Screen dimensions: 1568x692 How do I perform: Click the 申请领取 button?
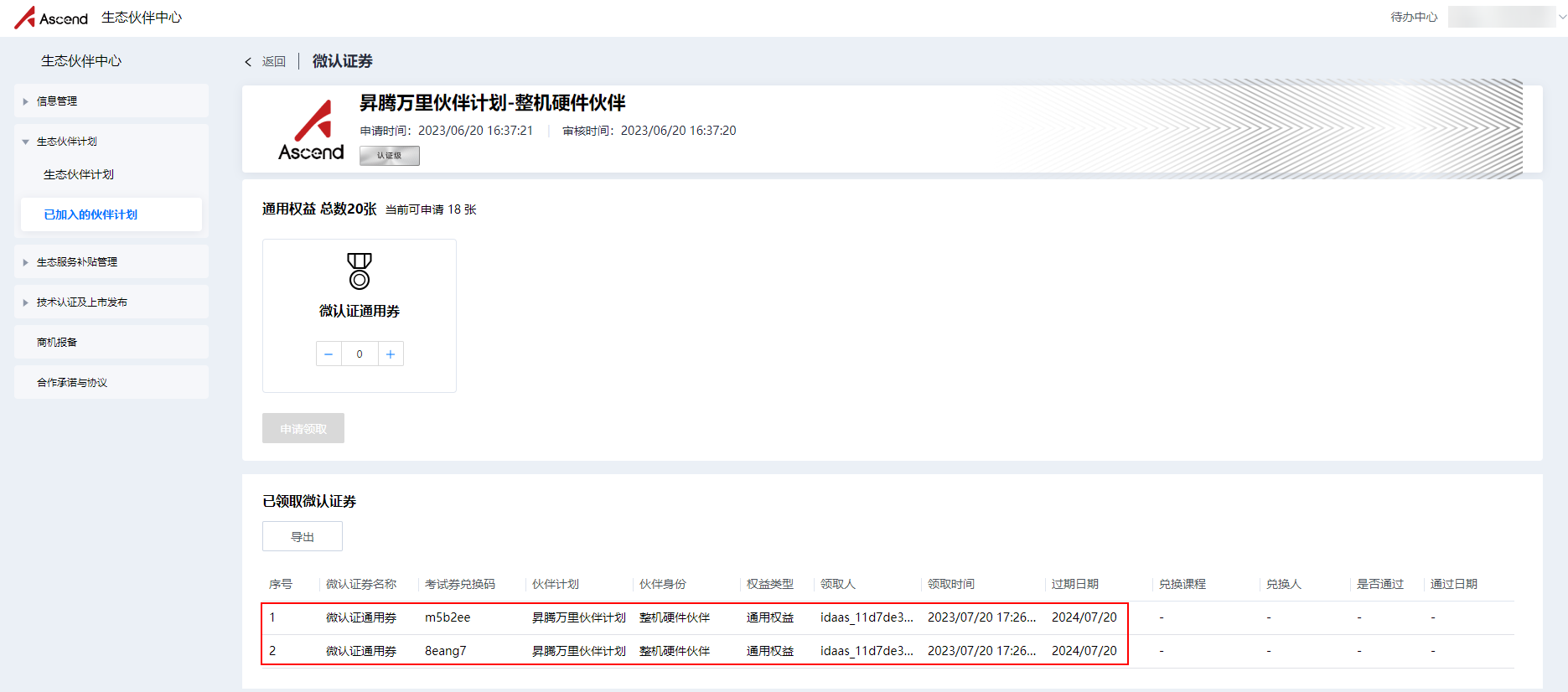(303, 428)
